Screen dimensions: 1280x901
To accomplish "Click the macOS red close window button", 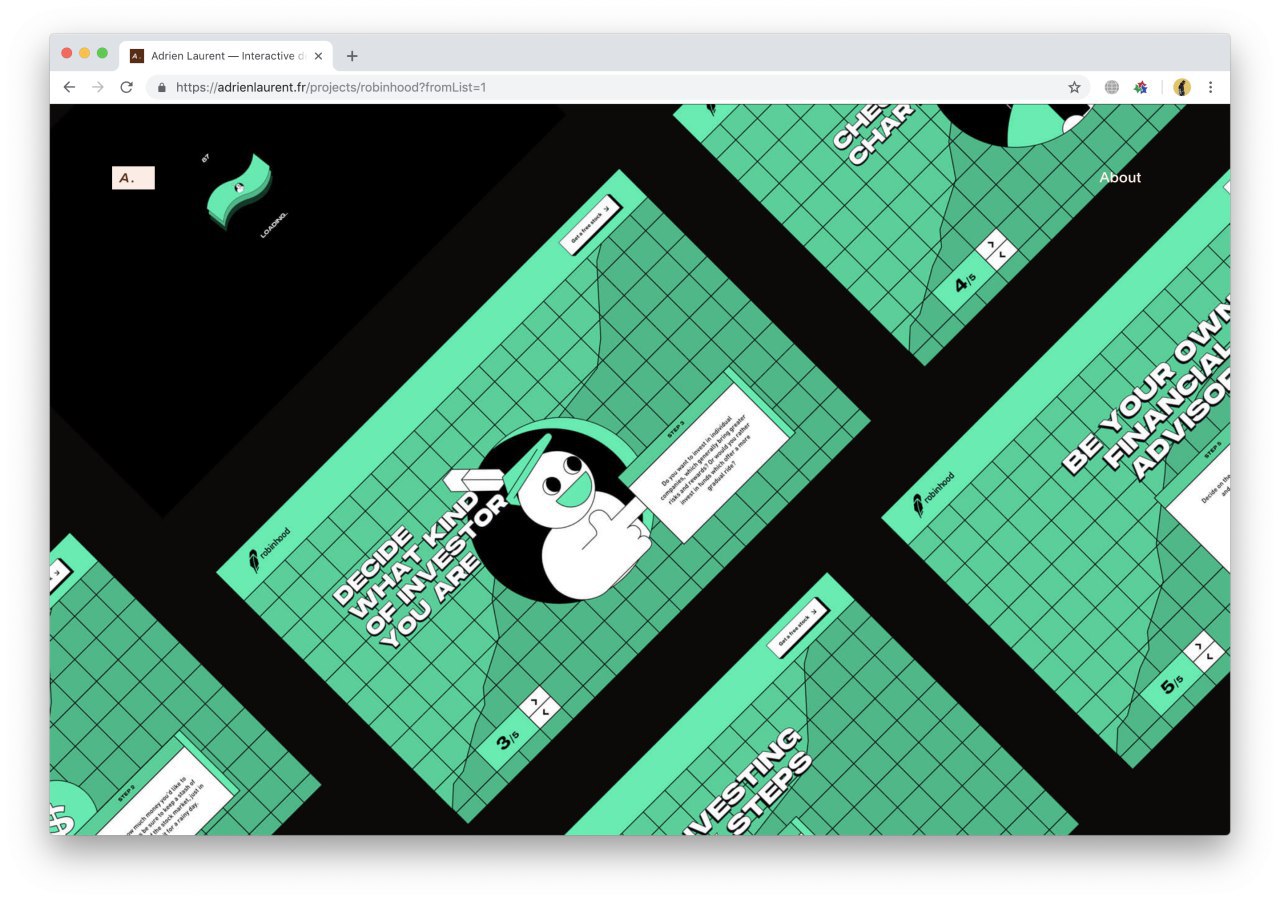I will [67, 53].
